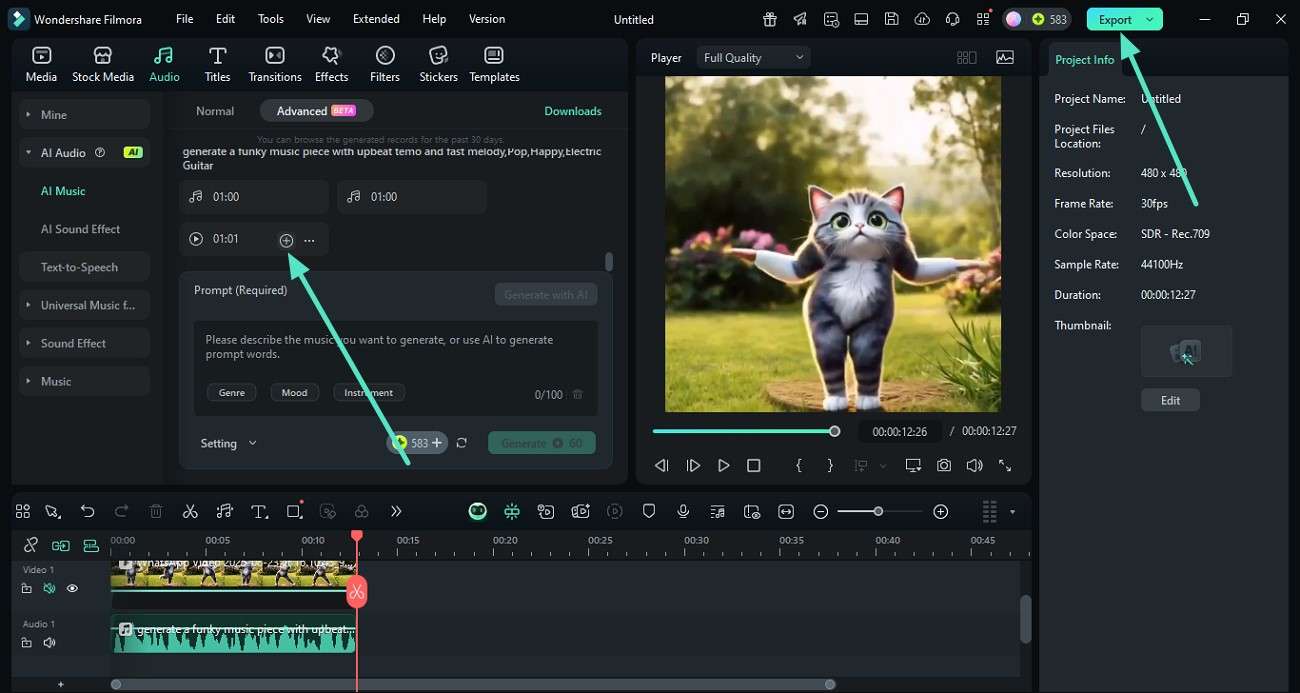Open the Effects panel
1300x693 pixels.
coord(331,64)
